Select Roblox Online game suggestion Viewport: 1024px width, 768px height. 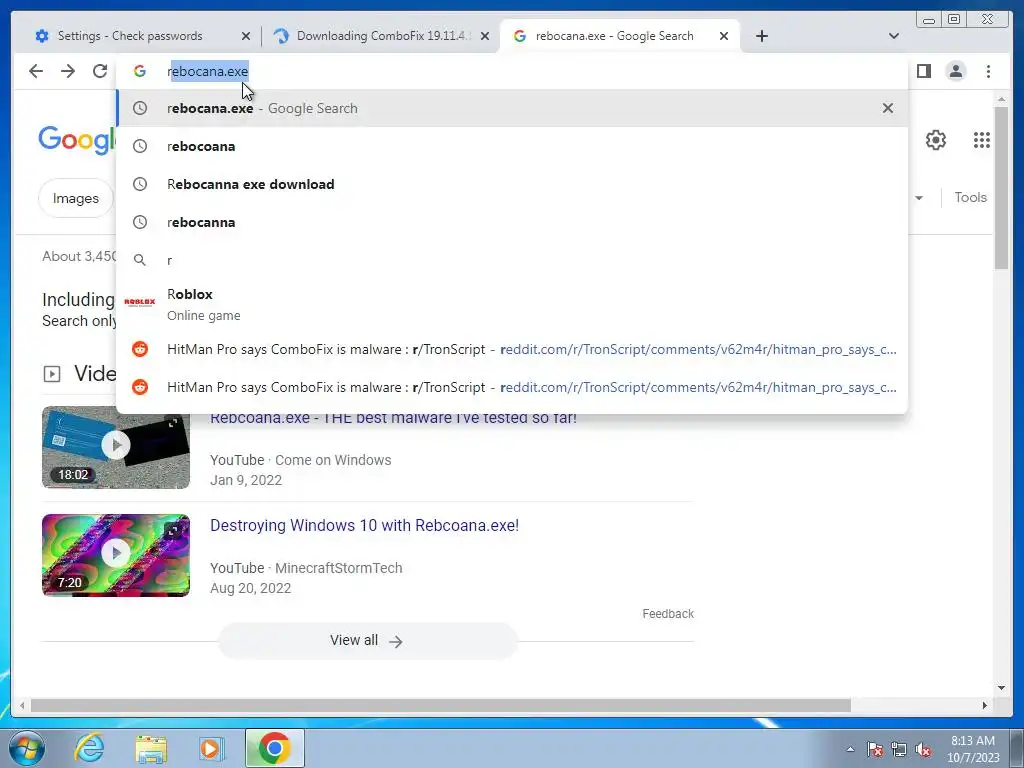[x=512, y=304]
